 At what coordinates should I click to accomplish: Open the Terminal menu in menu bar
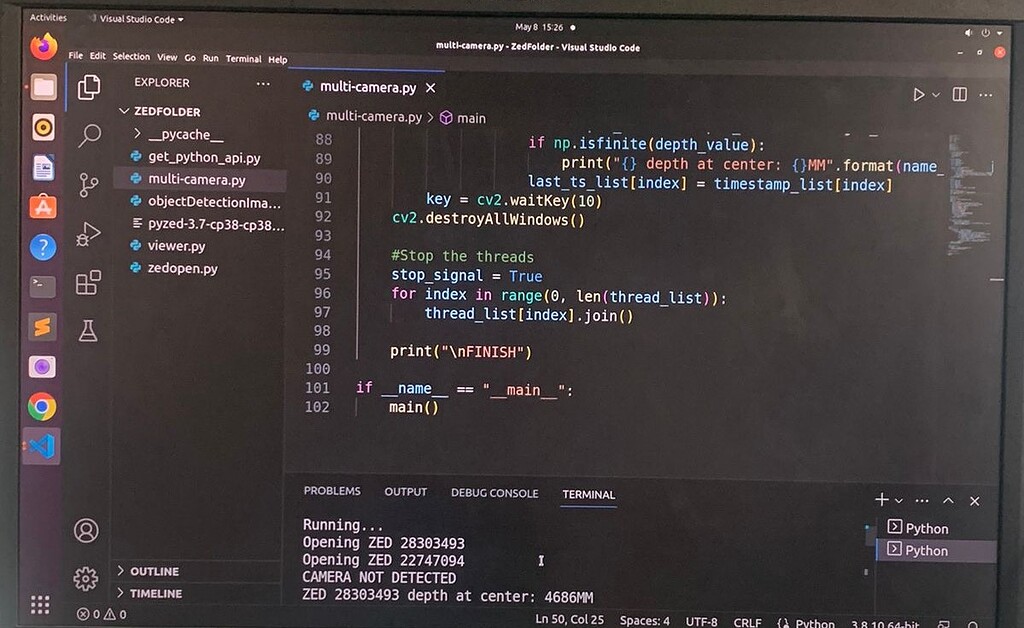point(243,58)
